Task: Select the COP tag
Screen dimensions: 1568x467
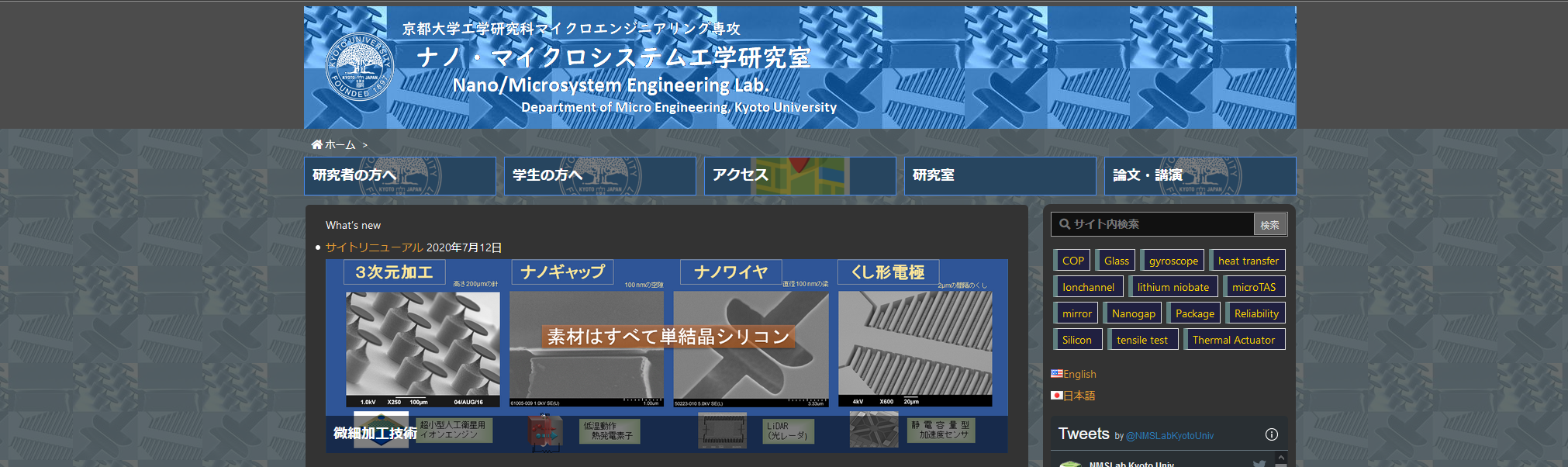Action: coord(1072,261)
